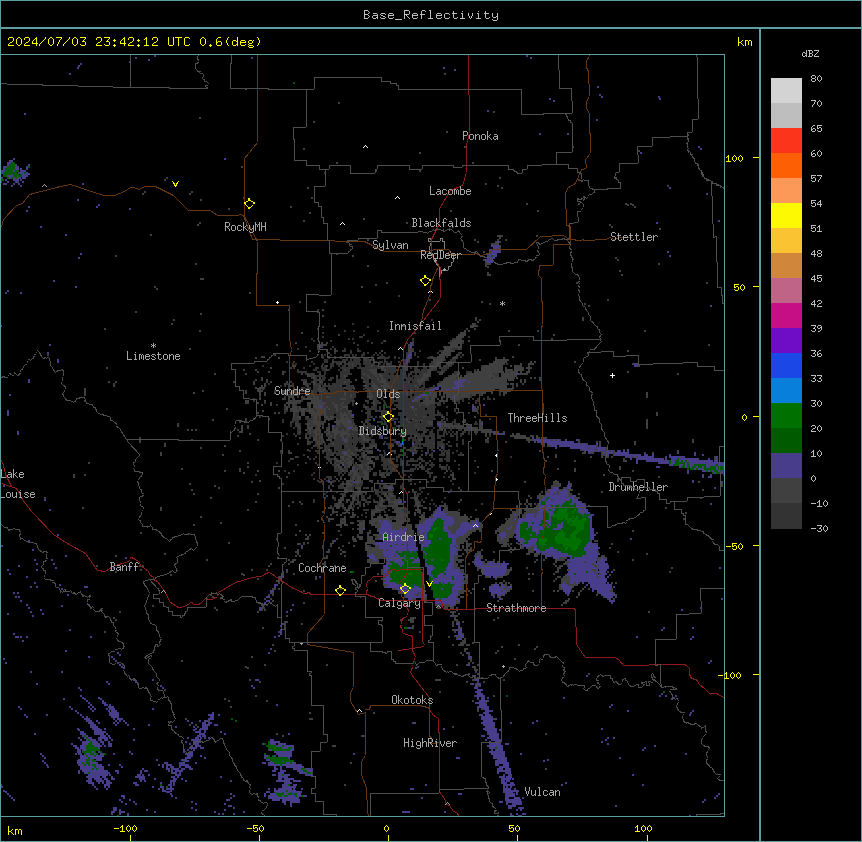Click the Okotoks city label

(412, 700)
